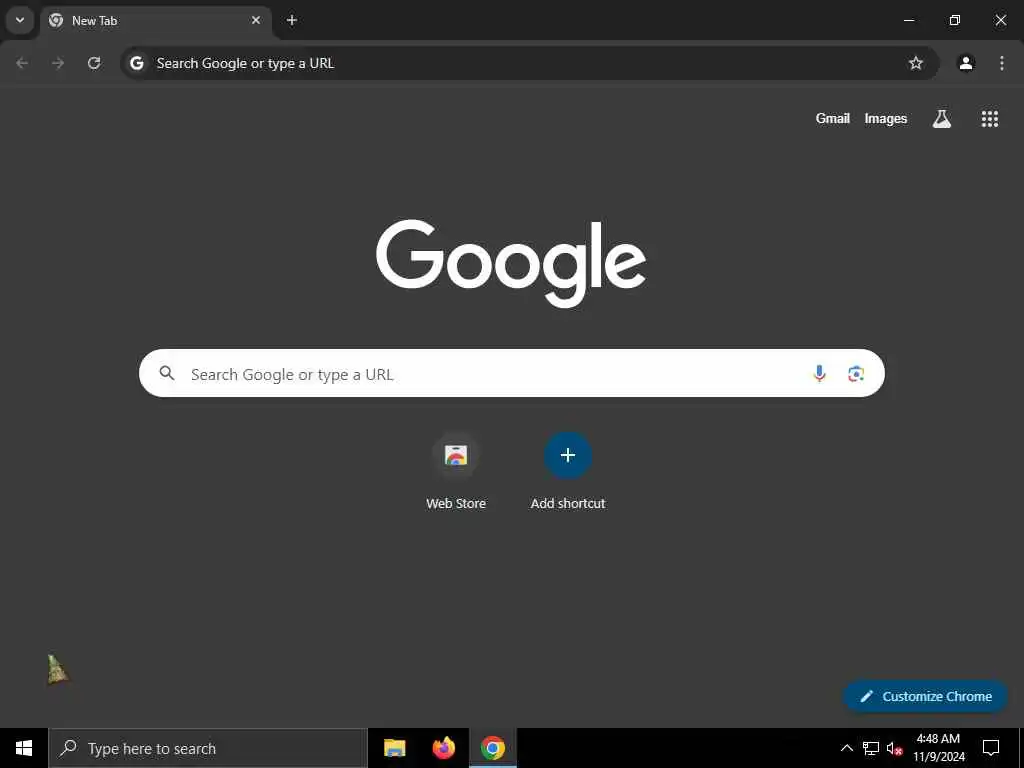Image resolution: width=1024 pixels, height=768 pixels.
Task: Open the tab search dropdown arrow
Action: pyautogui.click(x=20, y=20)
